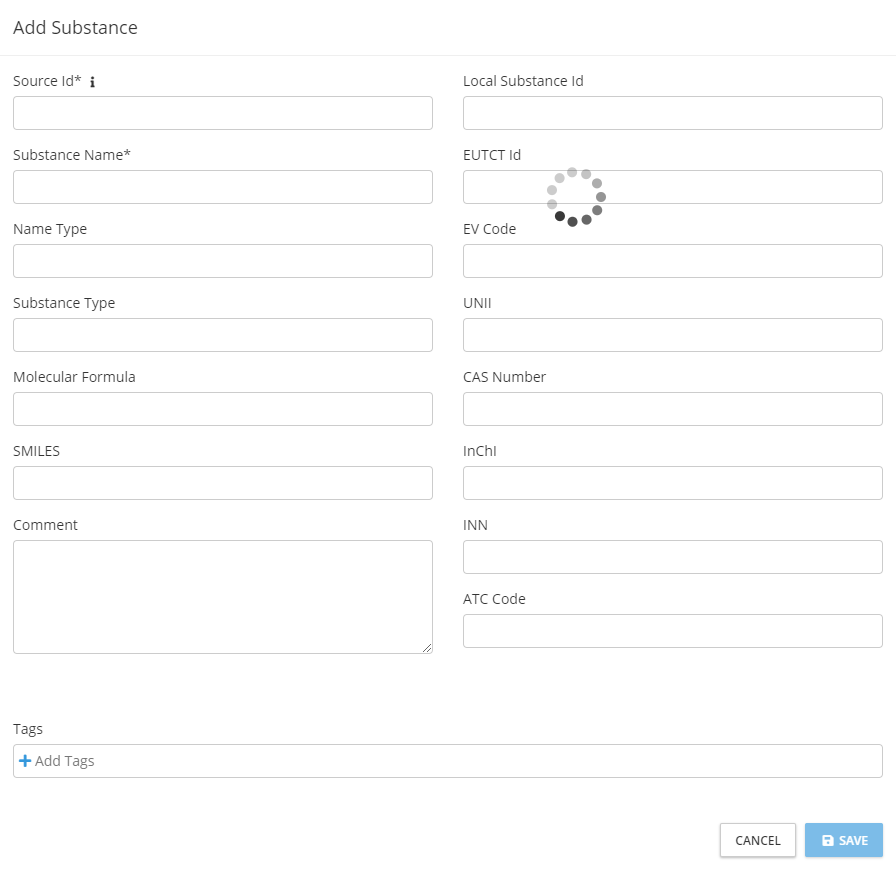896x871 pixels.
Task: Focus the CAS Number field
Action: coord(672,409)
